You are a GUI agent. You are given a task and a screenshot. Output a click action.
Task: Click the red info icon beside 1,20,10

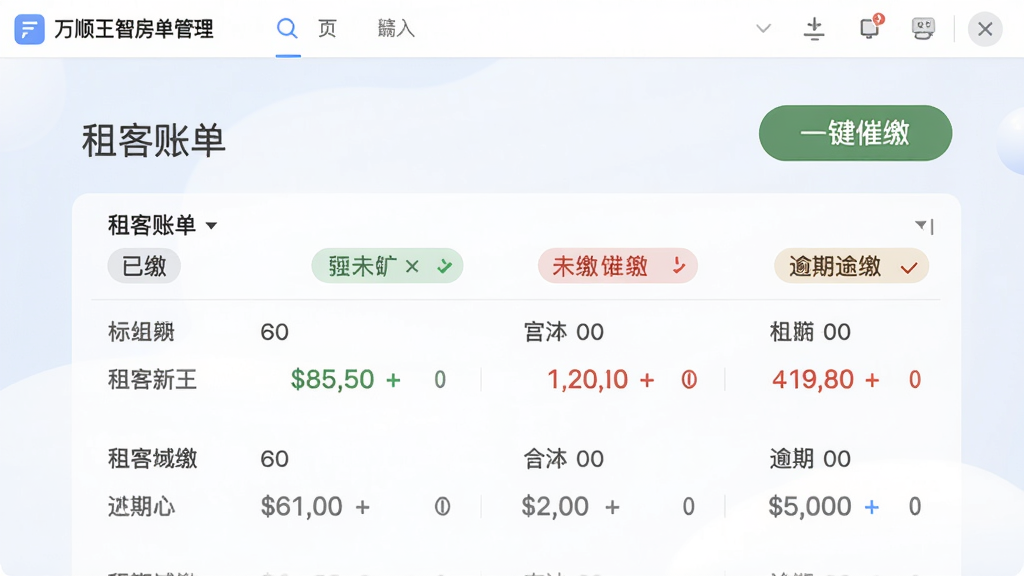[689, 379]
